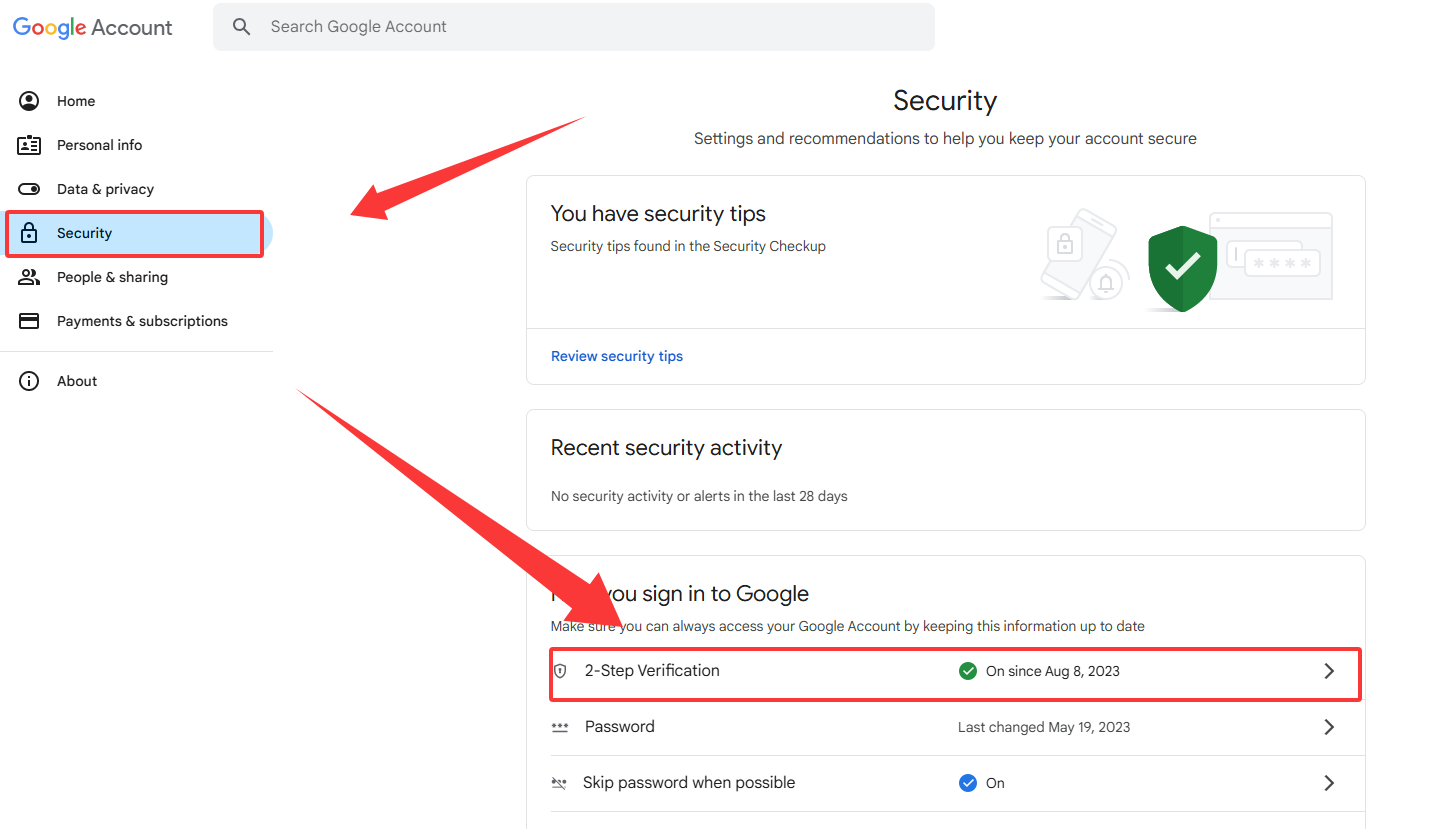Click the Home person icon in sidebar
Screen dimensions: 1448x829
coord(29,101)
